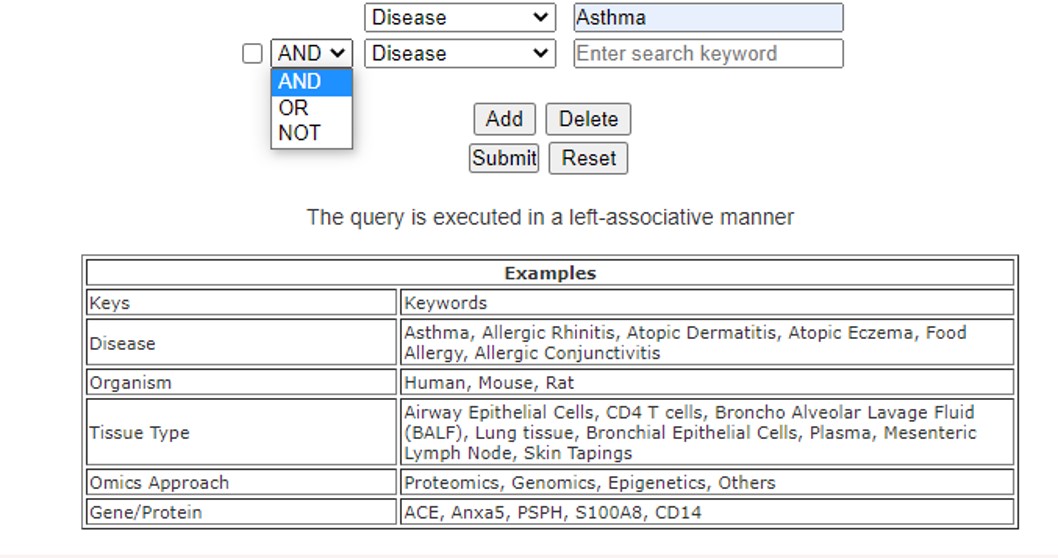
Task: Select the Gene/Protein key cell
Action: (242, 513)
